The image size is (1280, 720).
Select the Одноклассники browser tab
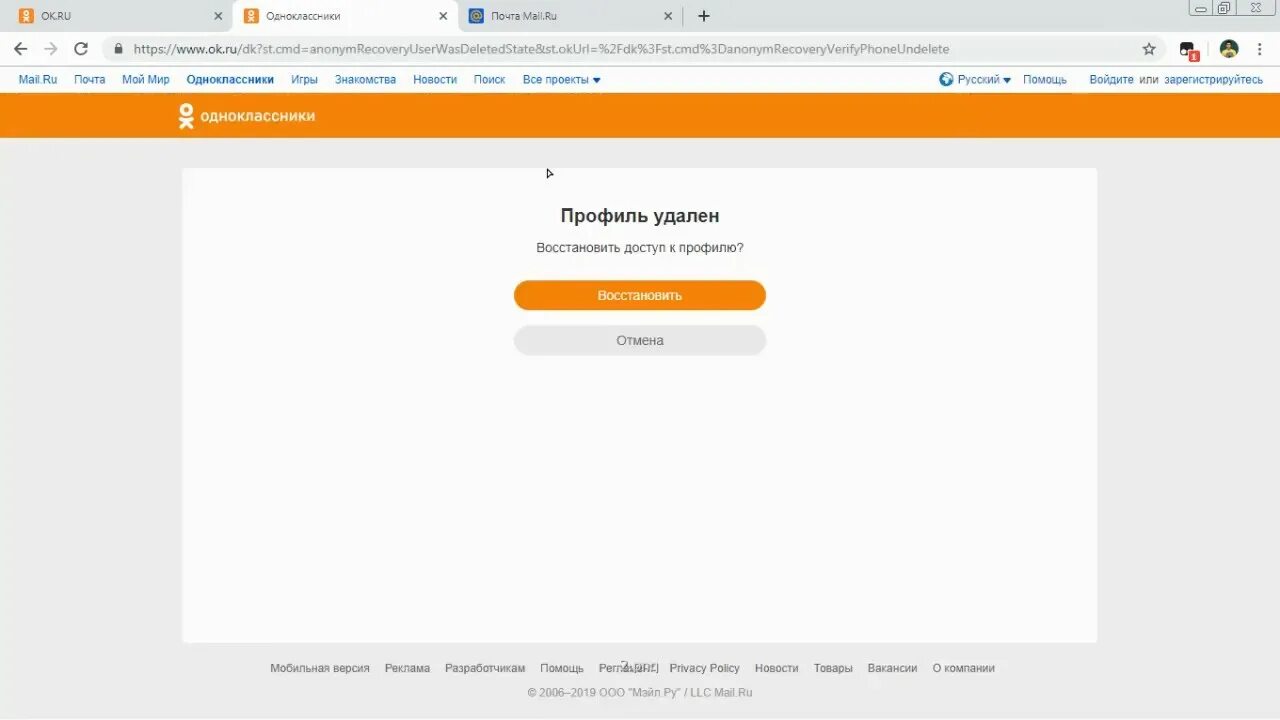coord(345,16)
